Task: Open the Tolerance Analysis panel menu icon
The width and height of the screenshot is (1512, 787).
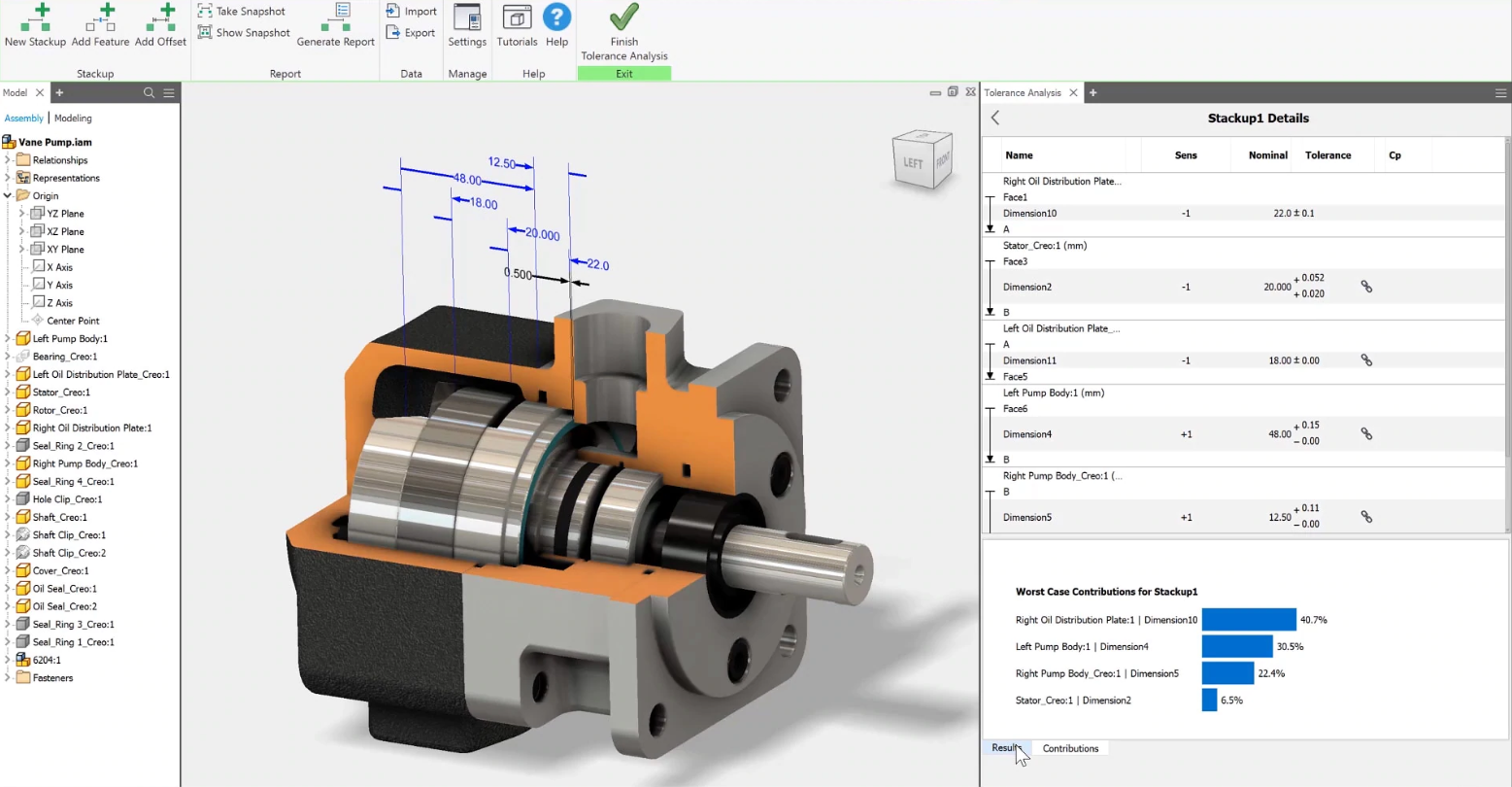Action: pos(1500,93)
